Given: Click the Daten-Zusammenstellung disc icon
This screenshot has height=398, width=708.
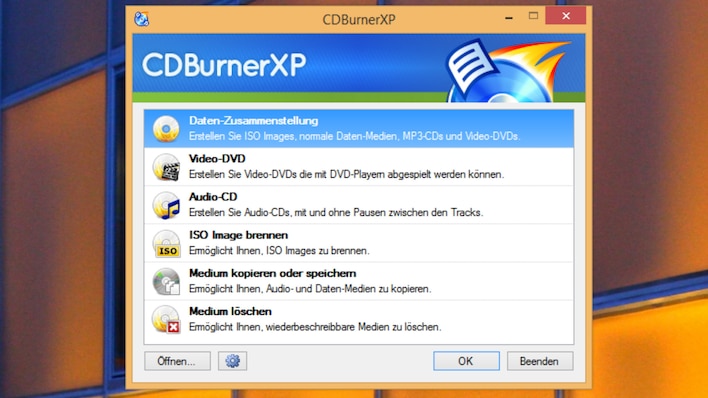Looking at the screenshot, I should [166, 129].
